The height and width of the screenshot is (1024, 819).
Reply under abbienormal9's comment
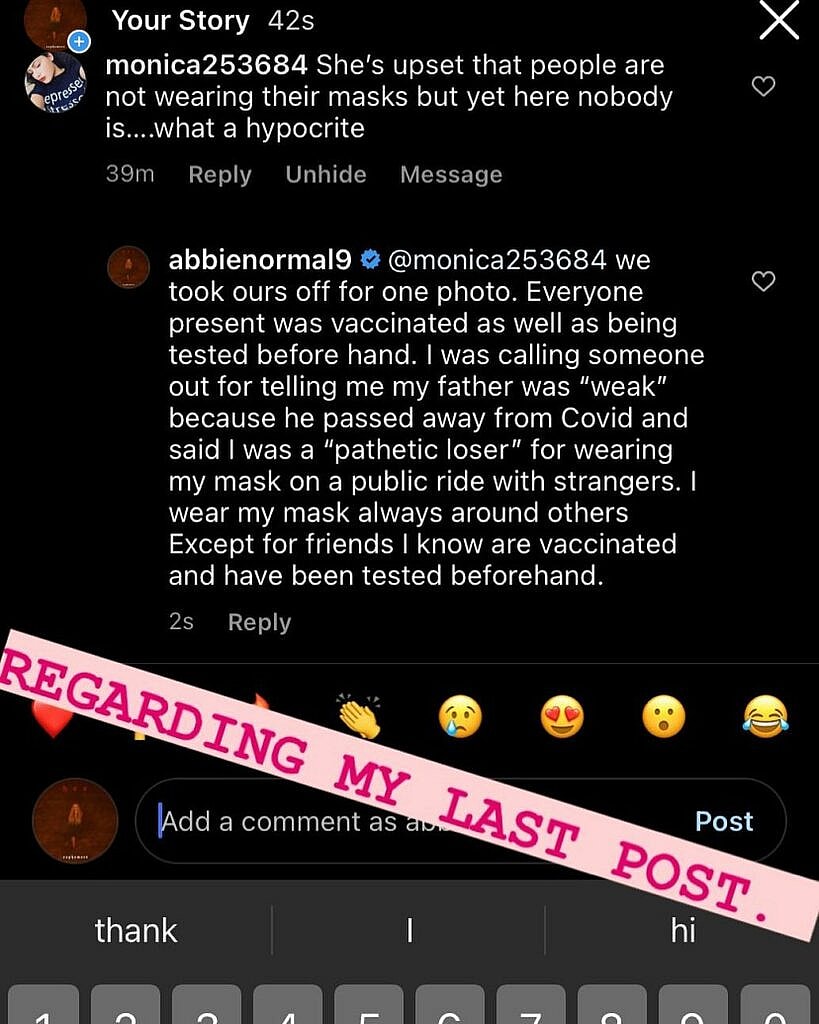[259, 622]
